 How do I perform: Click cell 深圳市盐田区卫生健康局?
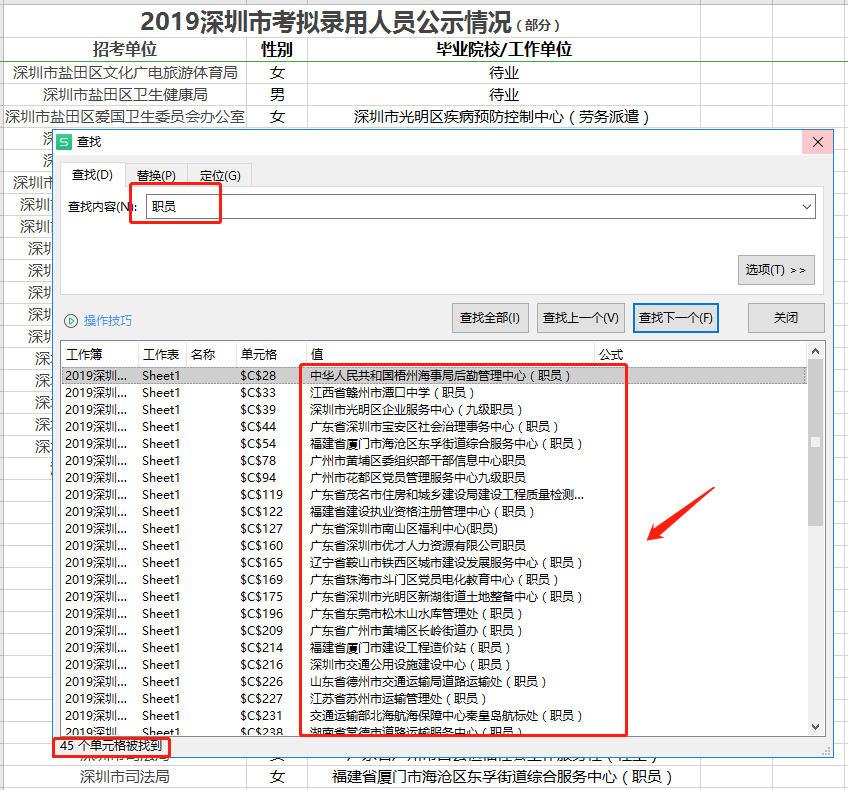pyautogui.click(x=125, y=95)
